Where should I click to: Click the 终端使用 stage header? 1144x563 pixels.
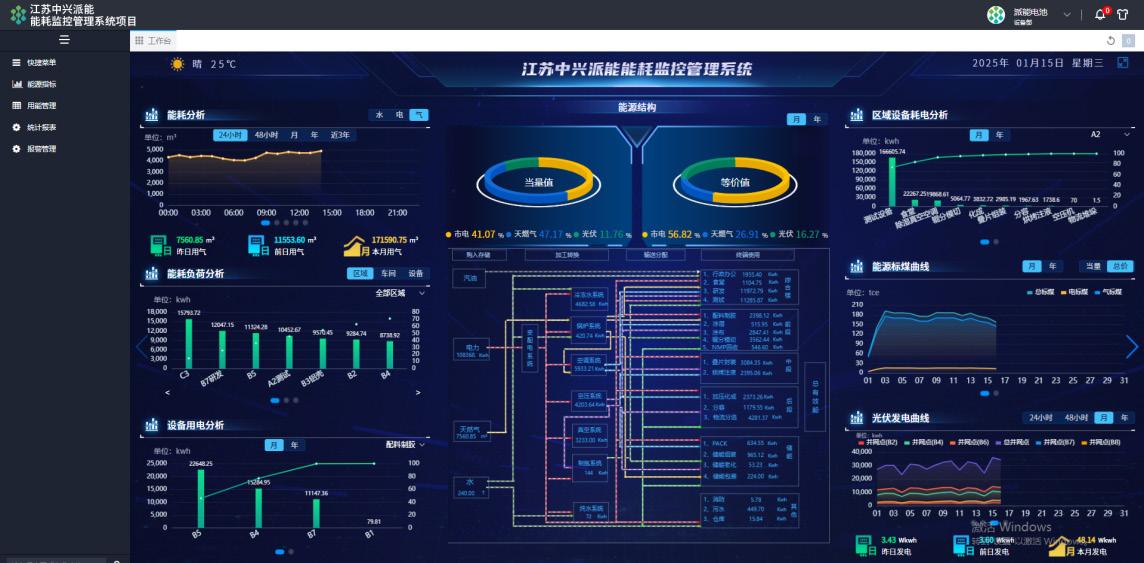(x=747, y=255)
